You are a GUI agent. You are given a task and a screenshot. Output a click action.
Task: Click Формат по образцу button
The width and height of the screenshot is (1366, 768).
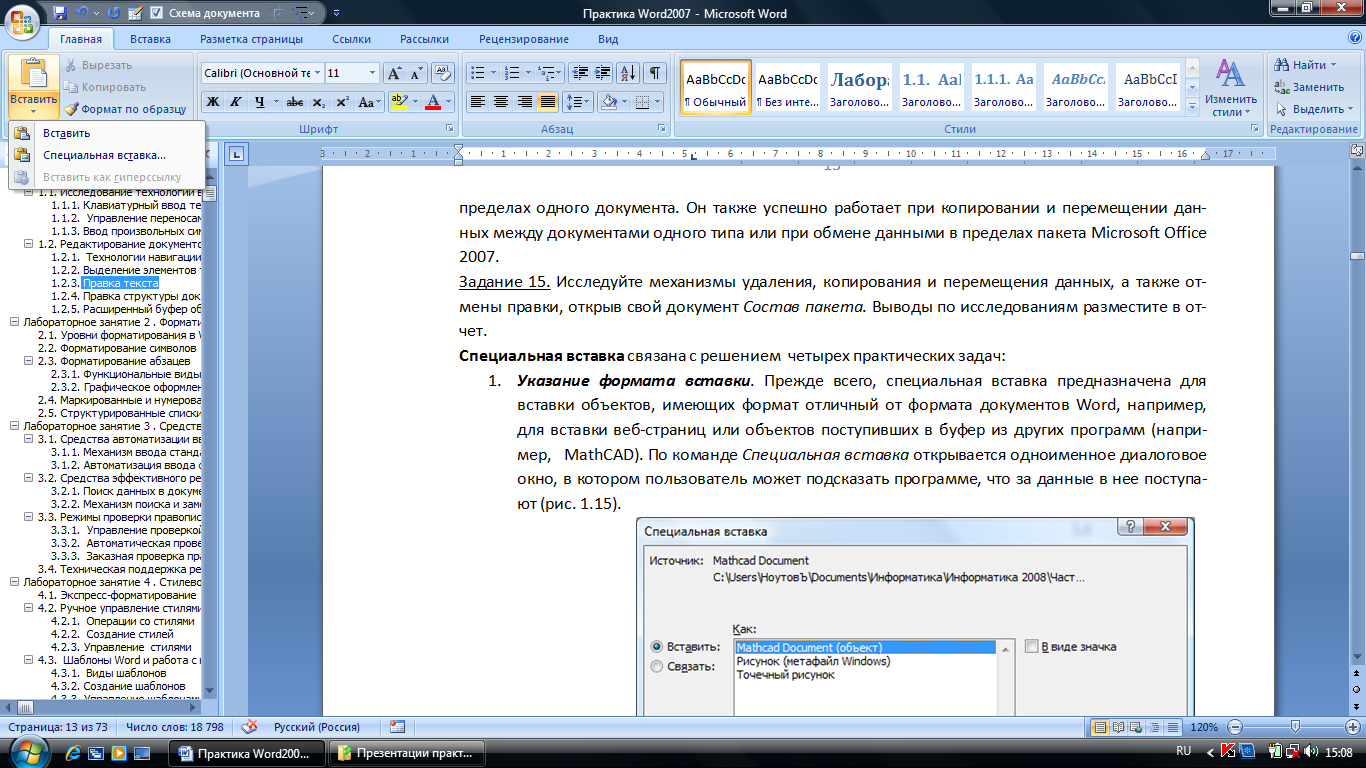click(x=126, y=109)
